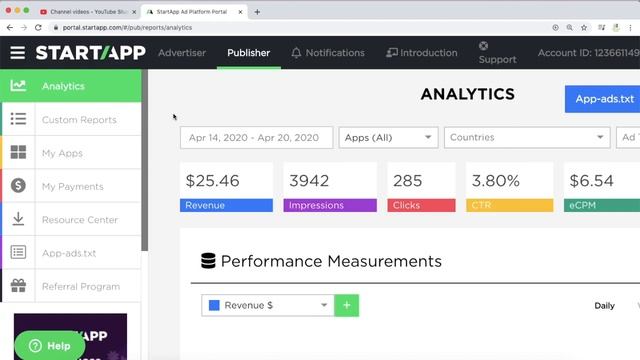Switch to the Channel videos YouTube Studio tab
Image resolution: width=640 pixels, height=360 pixels.
(88, 12)
